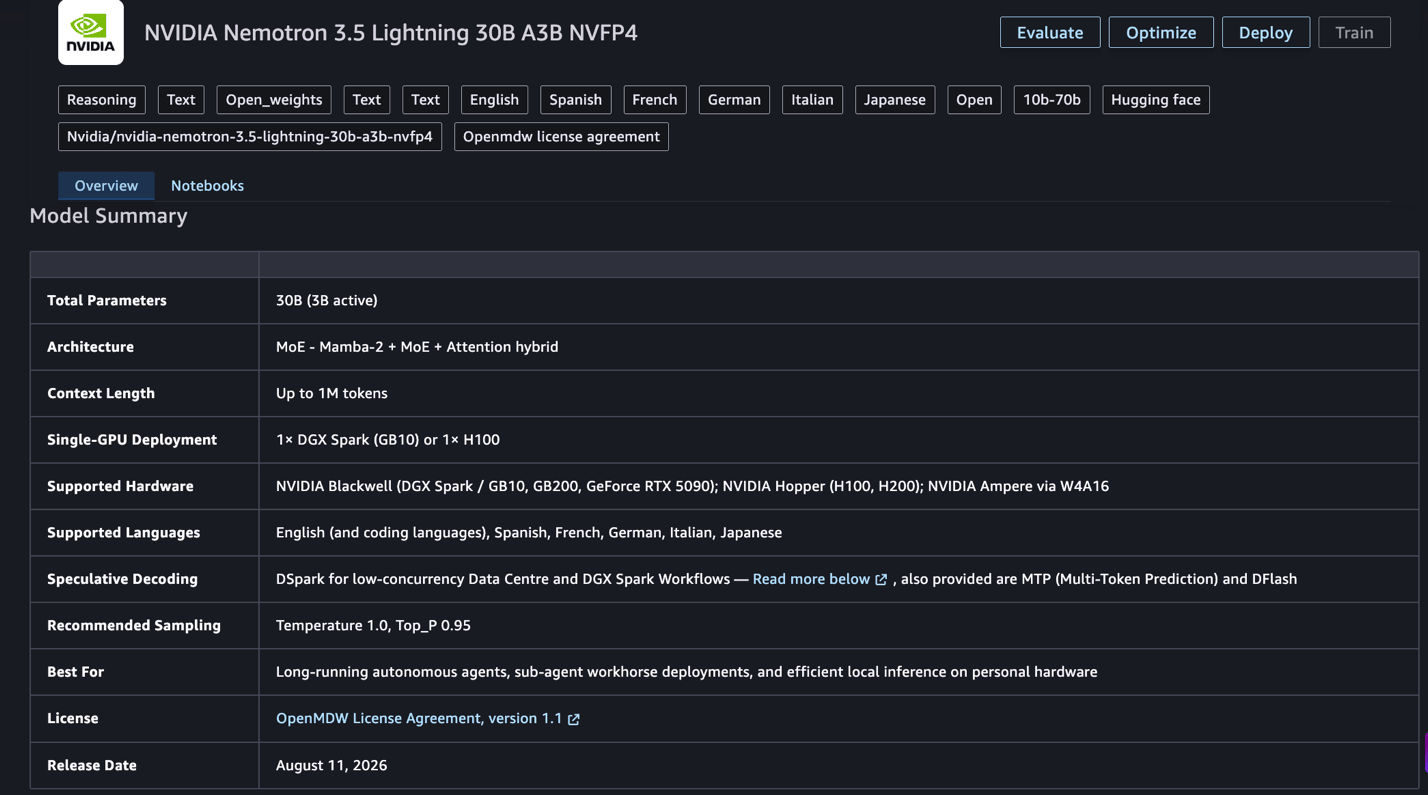The height and width of the screenshot is (795, 1428).
Task: Follow the Read more below link
Action: (x=811, y=579)
